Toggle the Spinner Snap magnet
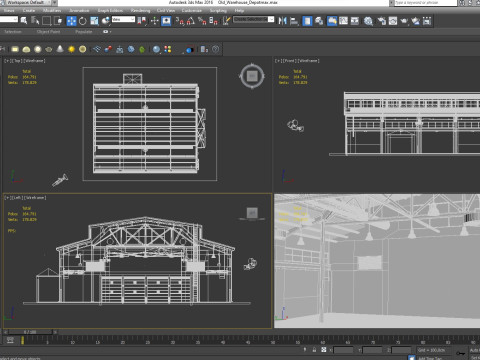The height and width of the screenshot is (360, 480). point(214,21)
